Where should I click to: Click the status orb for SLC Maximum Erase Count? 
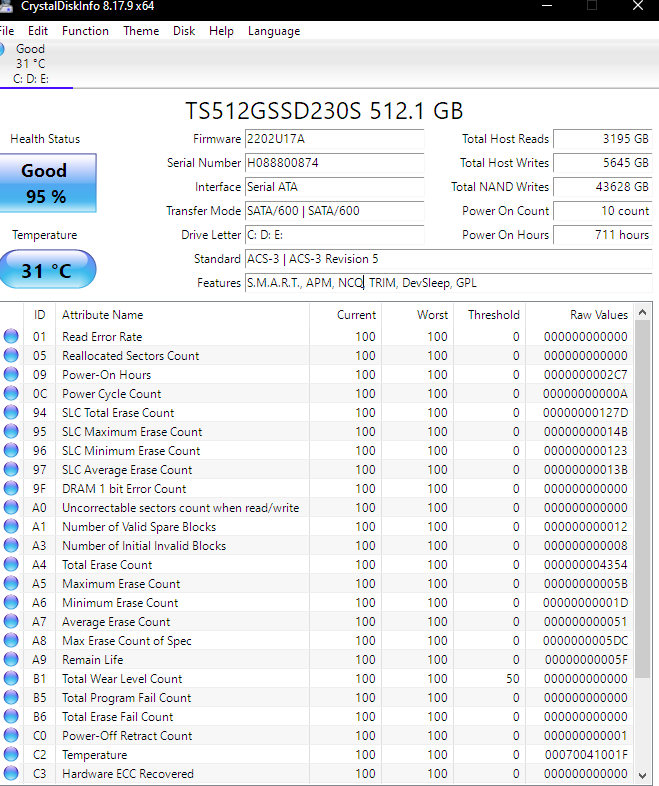[x=11, y=431]
